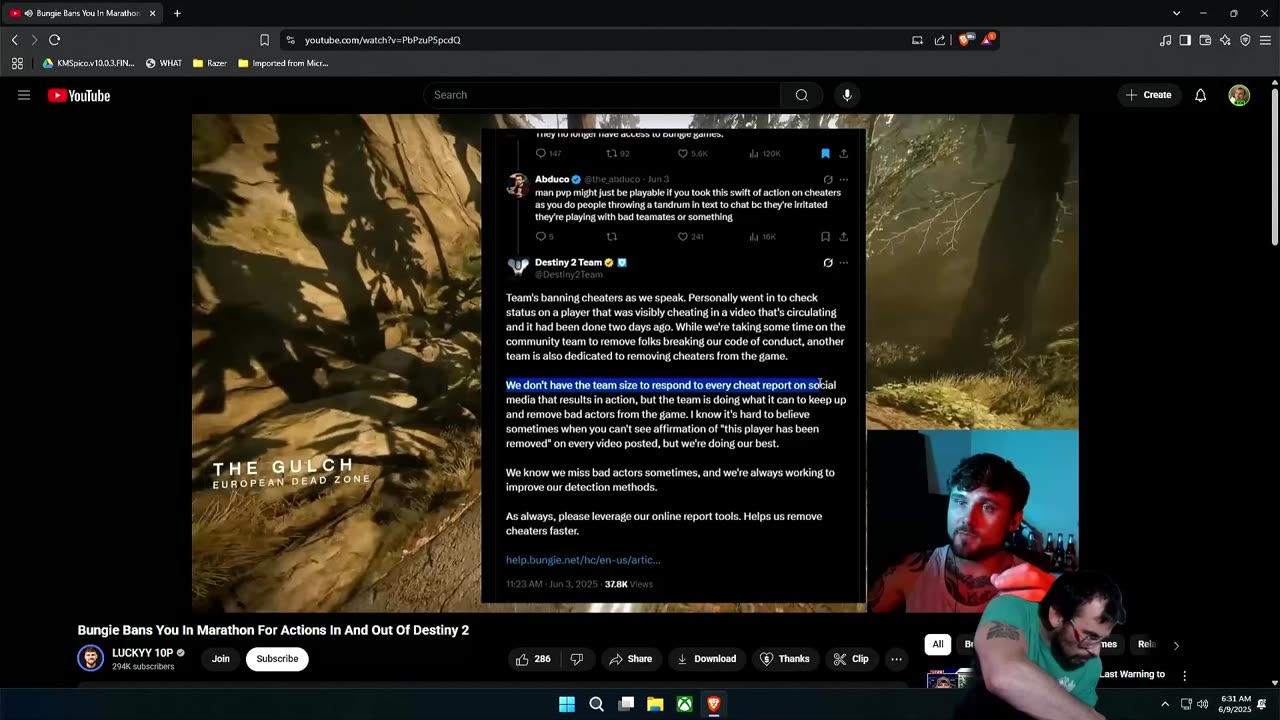Like the video with 286 likes

tap(534, 659)
